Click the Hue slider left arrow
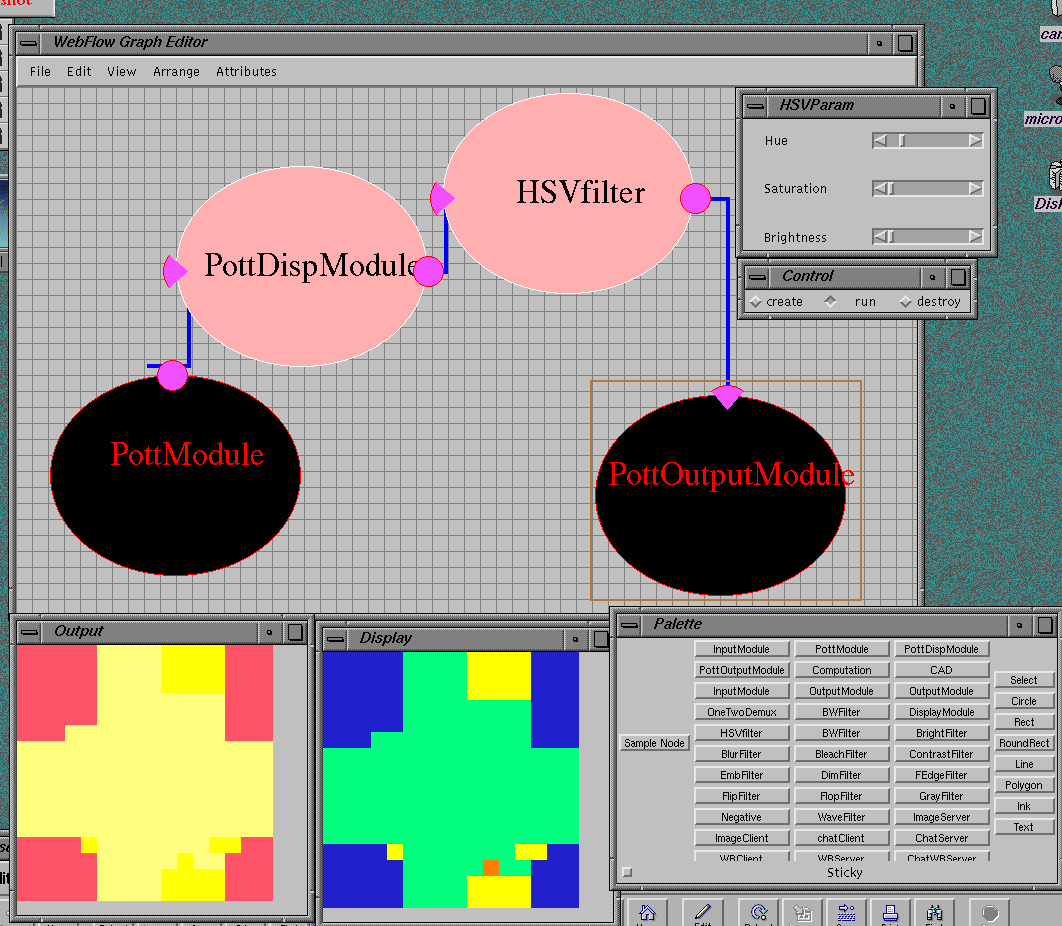The image size is (1062, 926). (x=880, y=140)
